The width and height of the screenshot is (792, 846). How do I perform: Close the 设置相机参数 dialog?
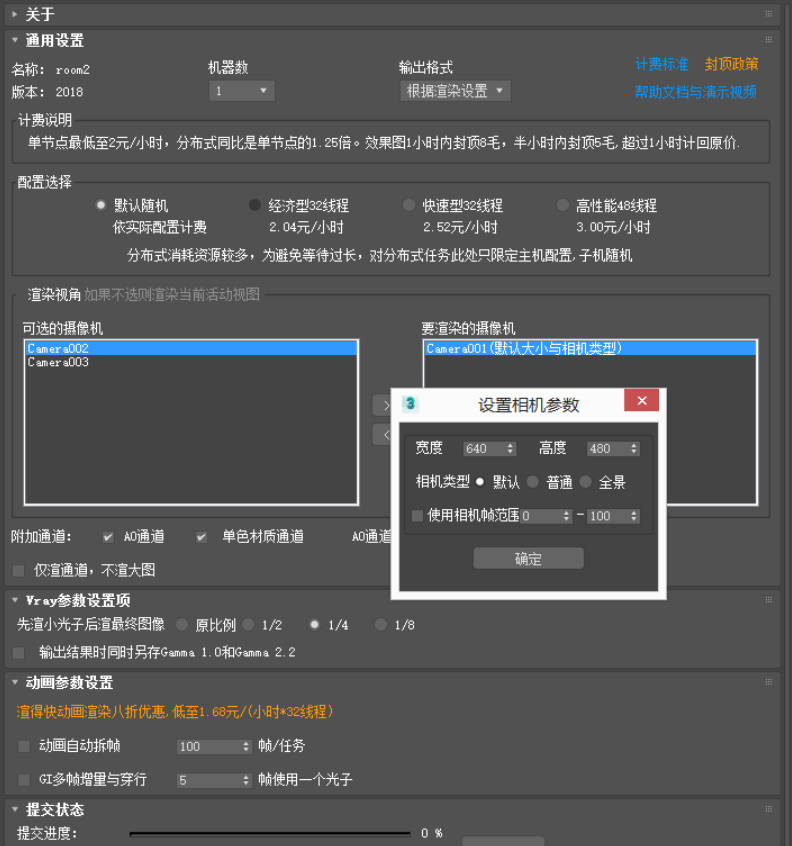(x=641, y=401)
